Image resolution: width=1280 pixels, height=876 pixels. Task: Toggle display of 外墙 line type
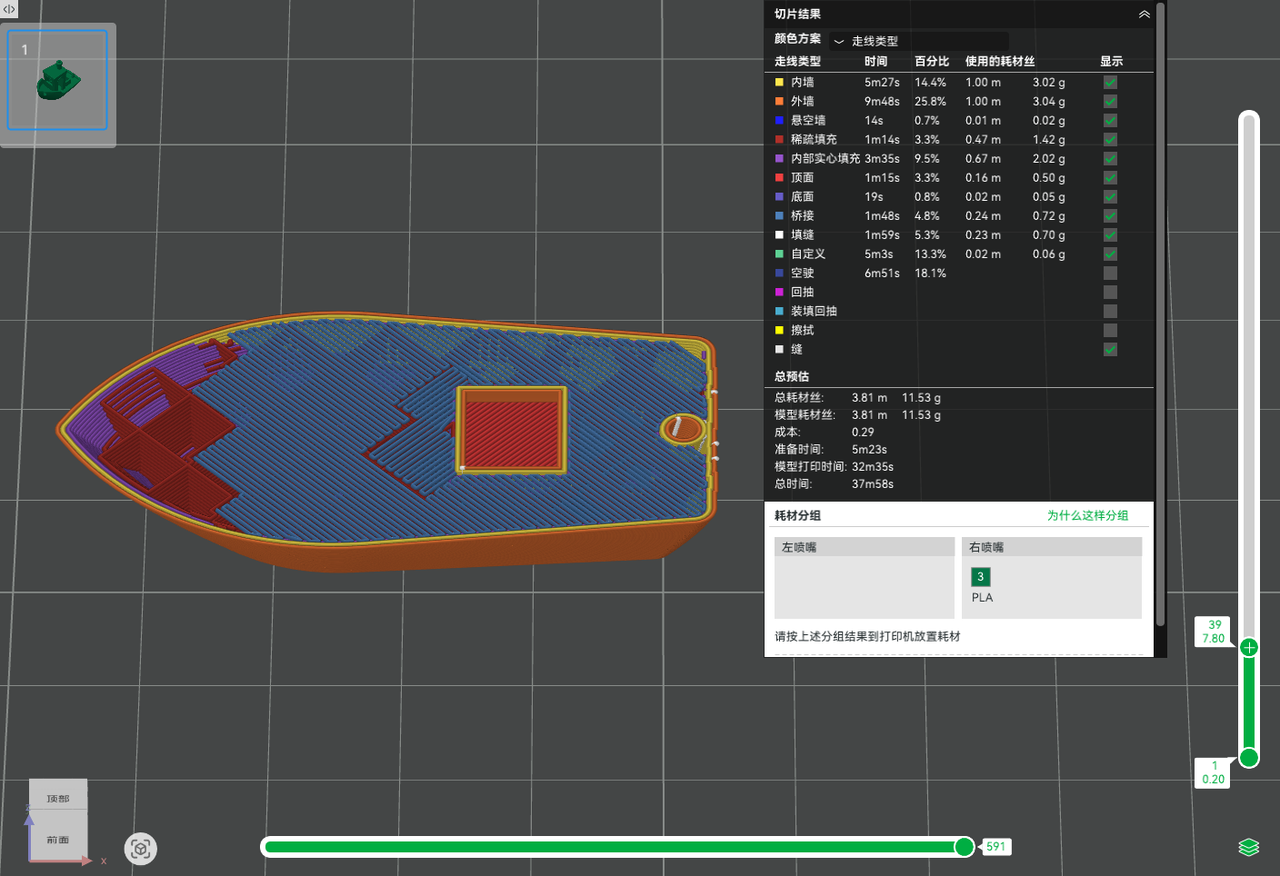tap(1110, 101)
